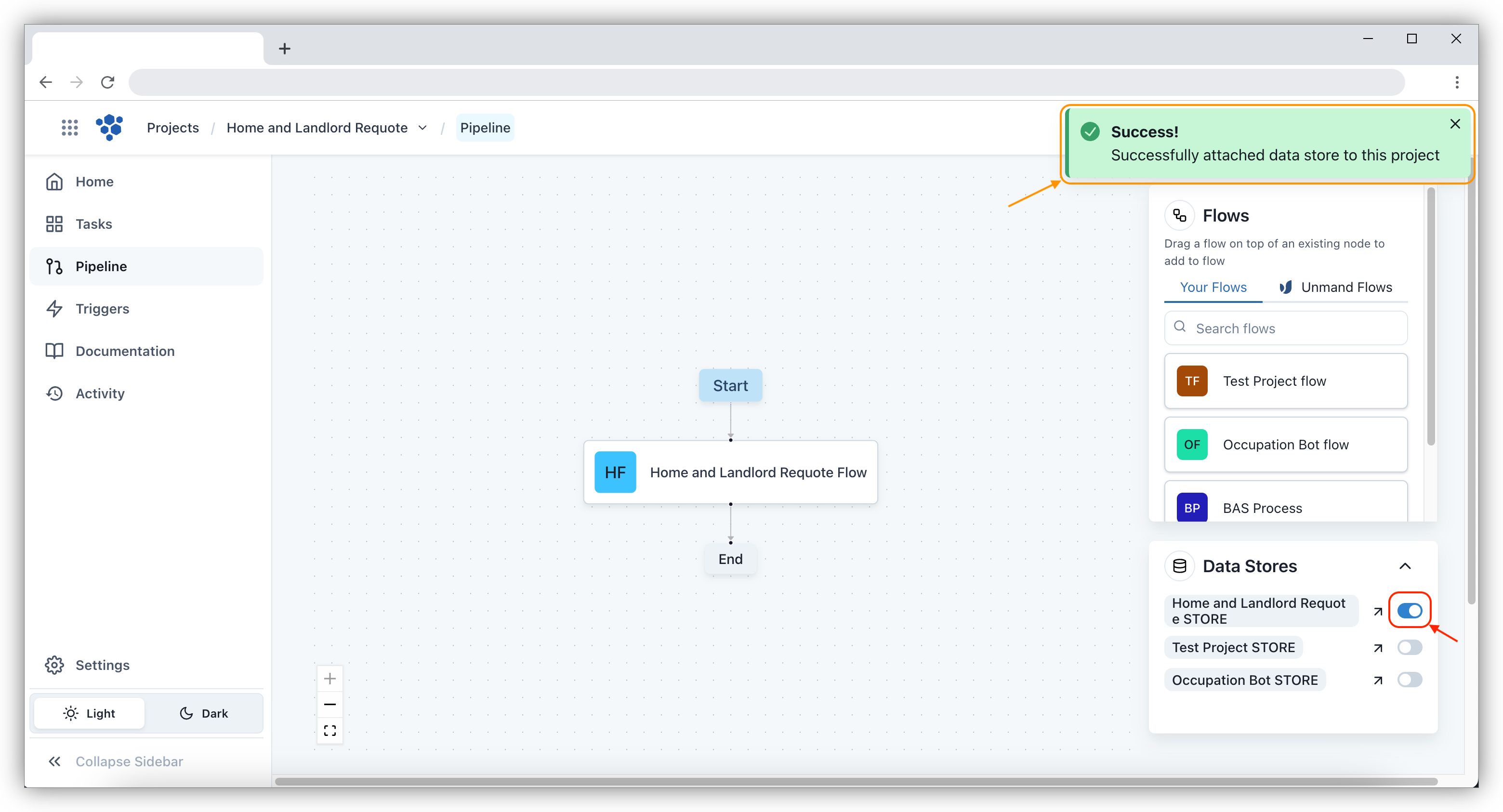This screenshot has height=812, width=1503.
Task: Click the browser reload icon
Action: [x=107, y=82]
